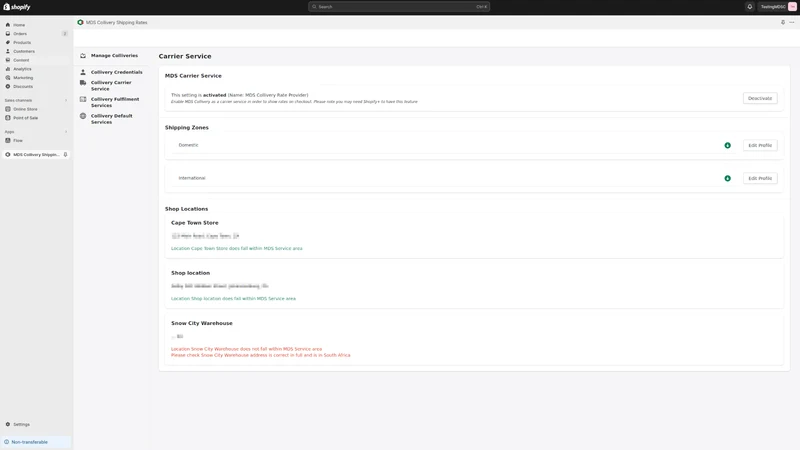Open Manage Colliveries page
The height and width of the screenshot is (450, 800).
[x=114, y=56]
